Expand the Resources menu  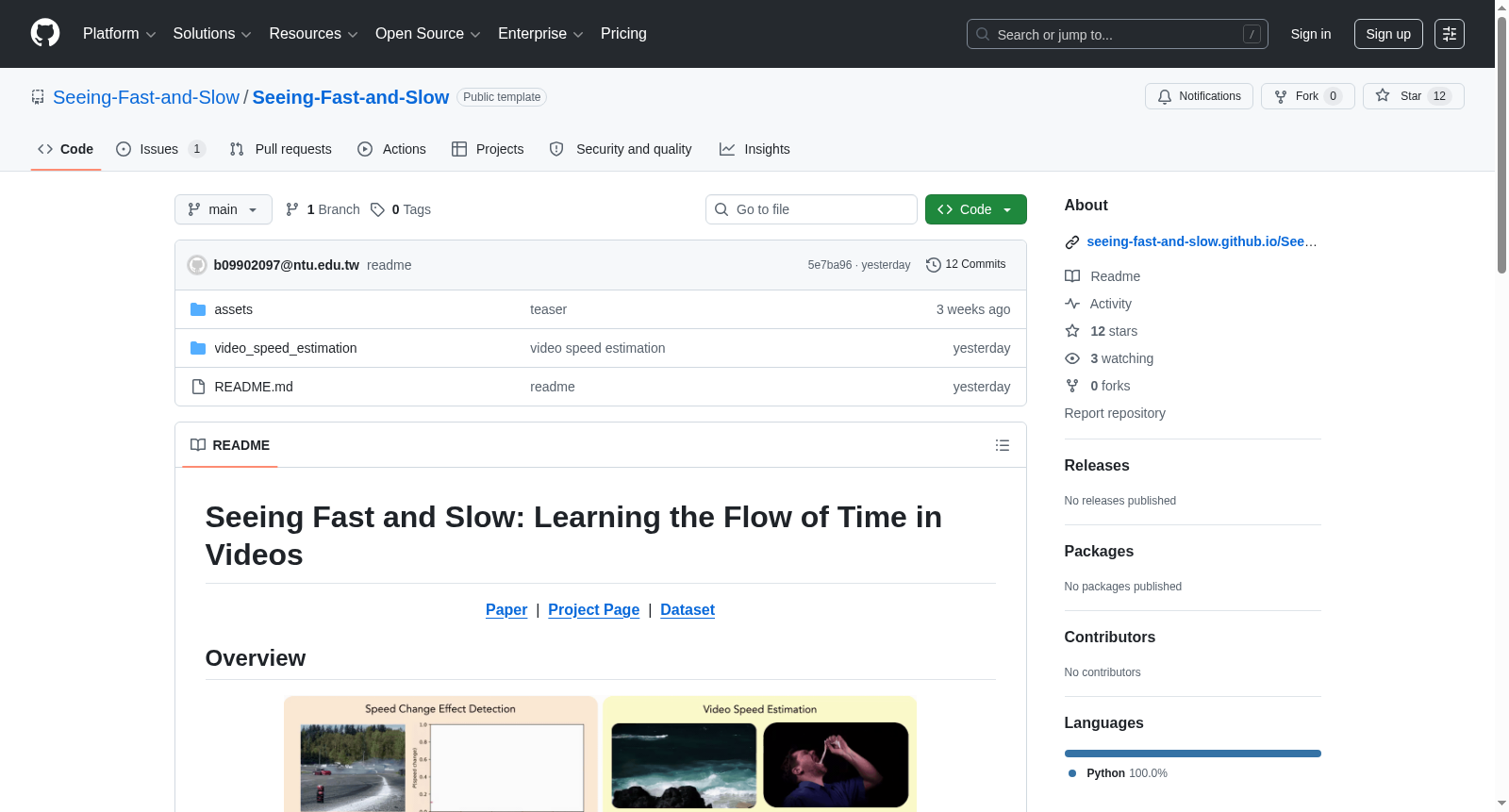click(313, 34)
